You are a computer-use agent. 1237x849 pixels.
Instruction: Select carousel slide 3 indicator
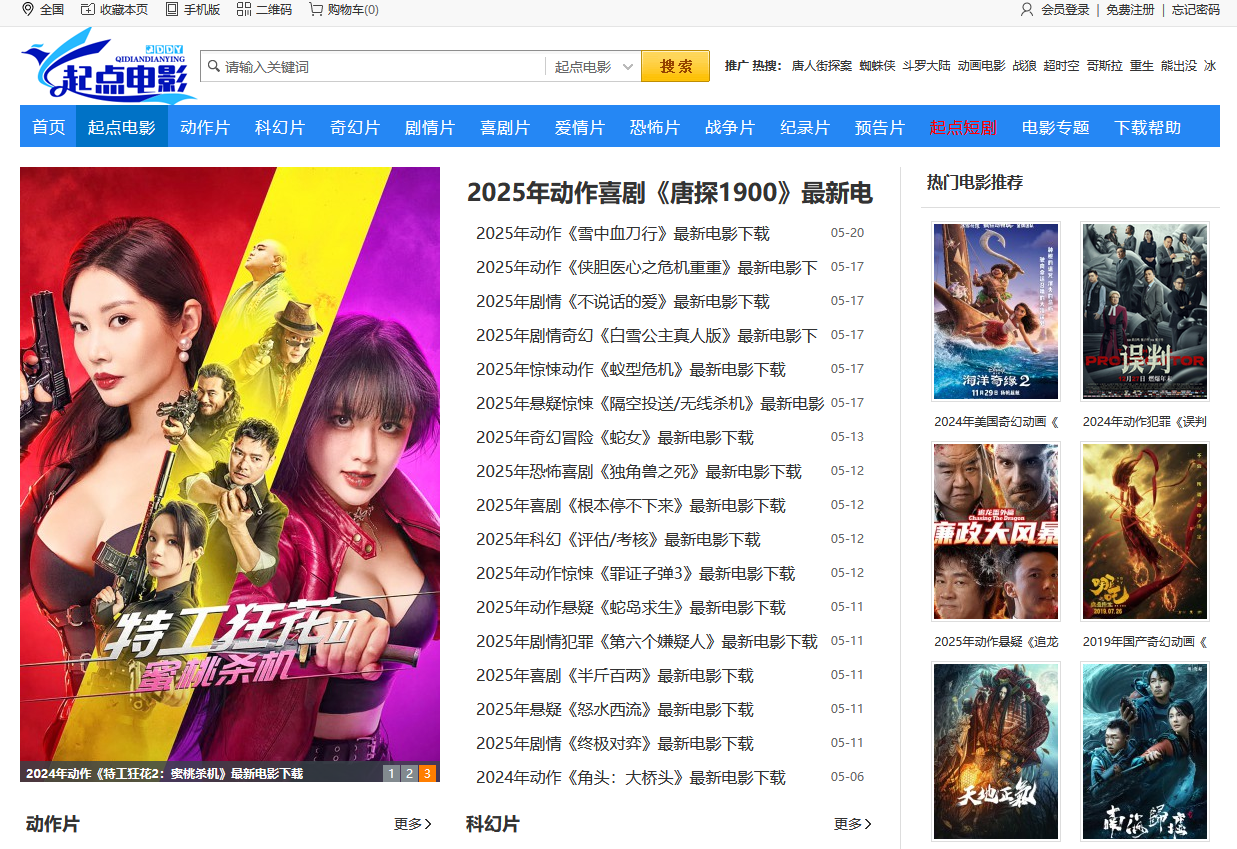pyautogui.click(x=427, y=773)
